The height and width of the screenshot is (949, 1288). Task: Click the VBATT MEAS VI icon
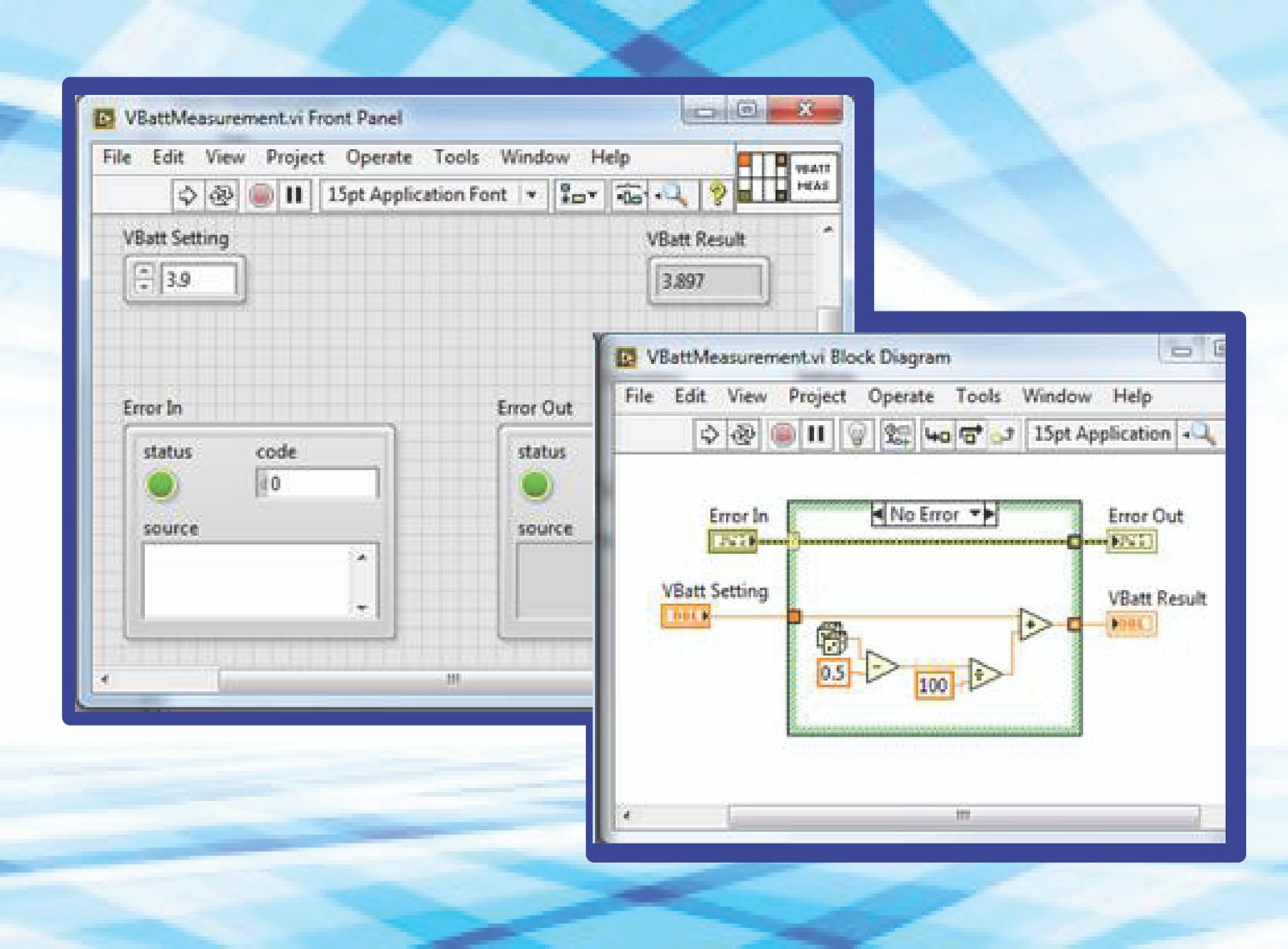point(811,177)
